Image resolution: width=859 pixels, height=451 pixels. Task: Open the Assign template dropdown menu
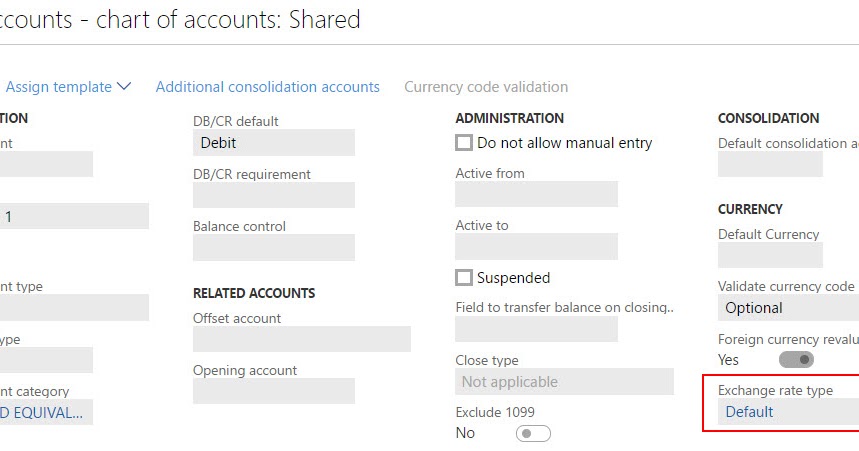(68, 87)
